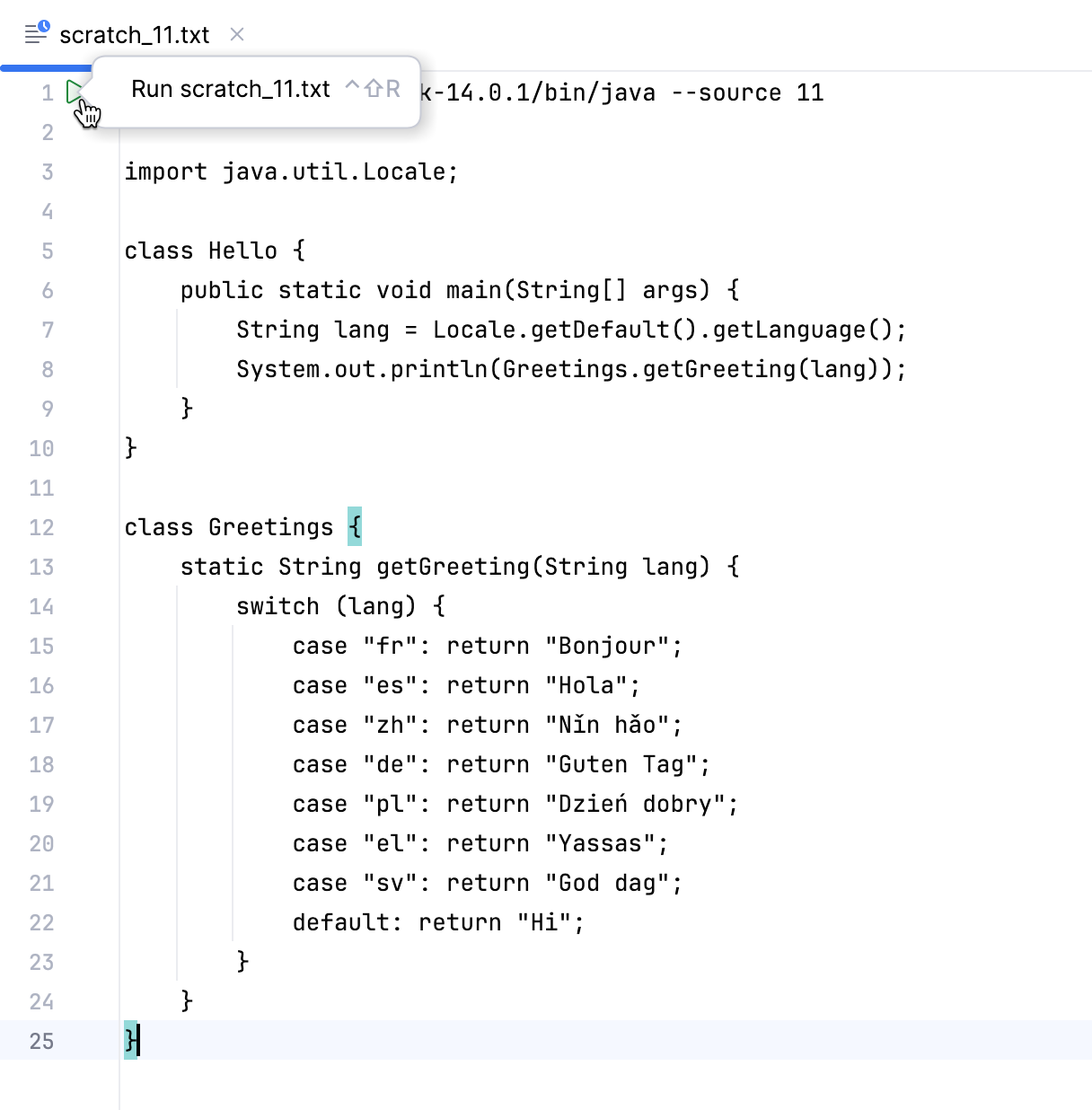Click the ^⇧R shortcut hint in the popup
This screenshot has height=1110, width=1092.
point(372,89)
